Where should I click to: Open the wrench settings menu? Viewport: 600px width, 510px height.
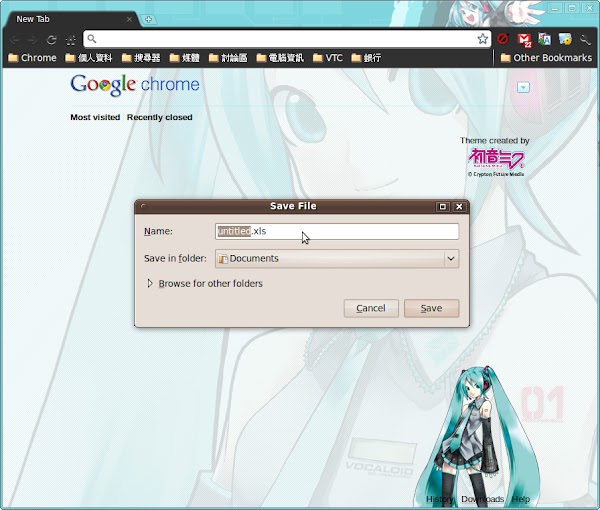coord(585,39)
